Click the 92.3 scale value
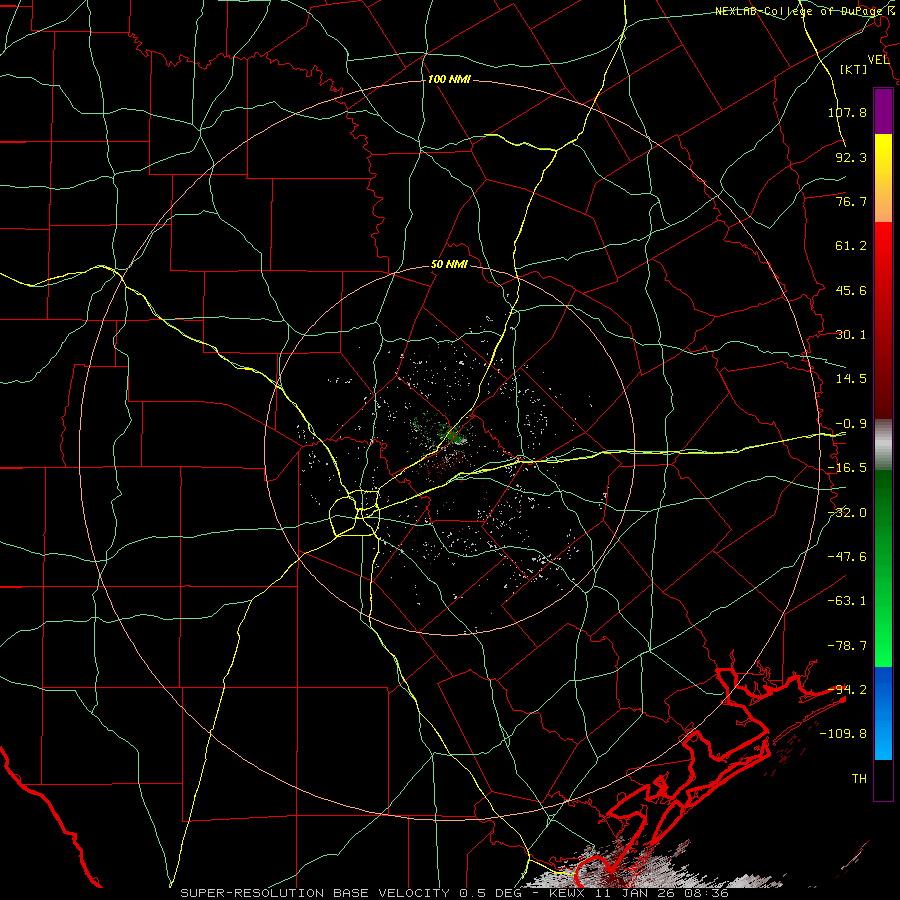Screen dimensions: 900x900 (851, 157)
